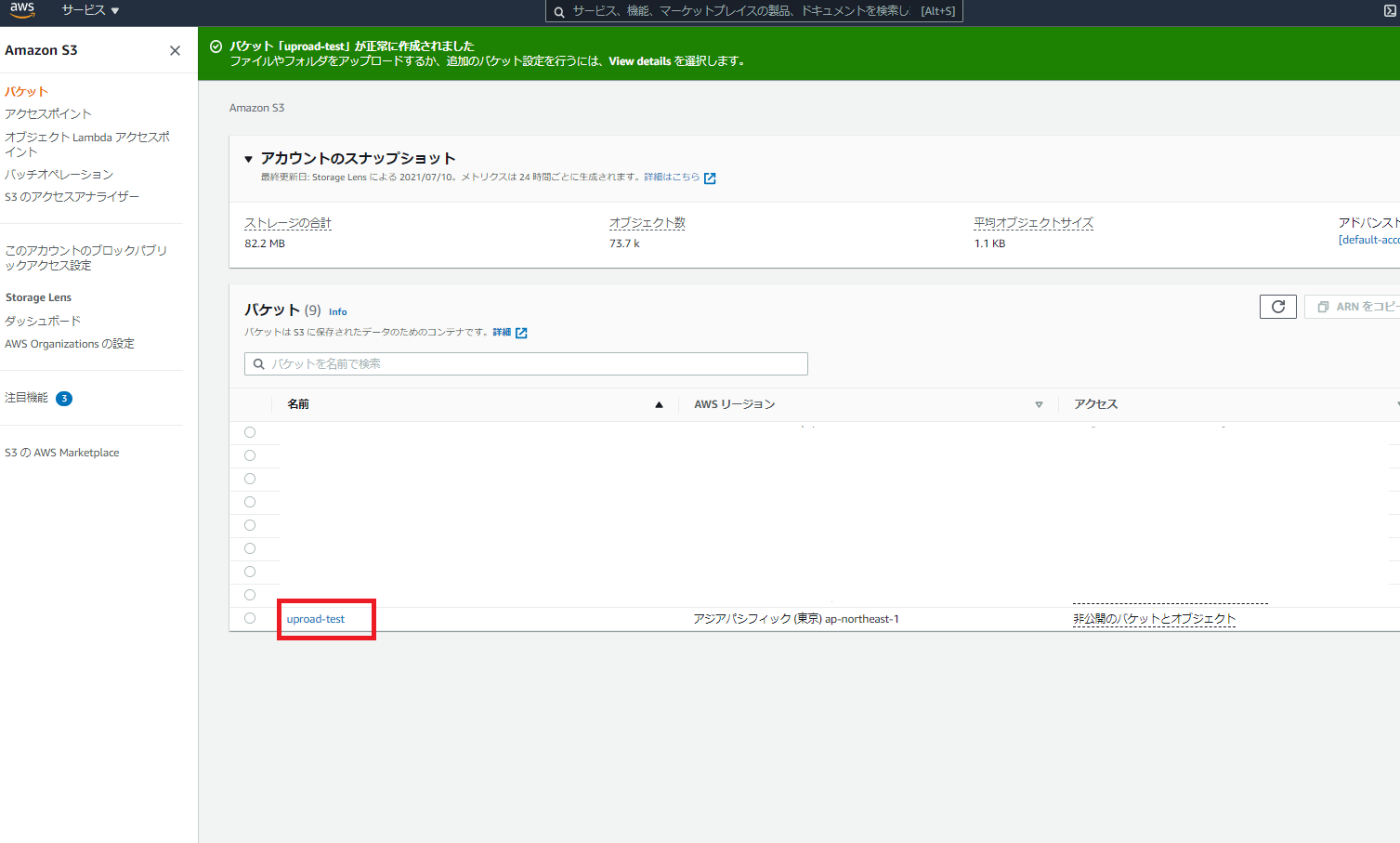Select バケット in the sidebar

tap(26, 91)
